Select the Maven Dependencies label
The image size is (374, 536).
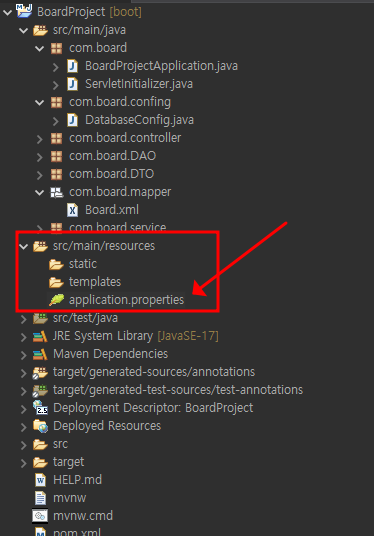[x=110, y=354]
